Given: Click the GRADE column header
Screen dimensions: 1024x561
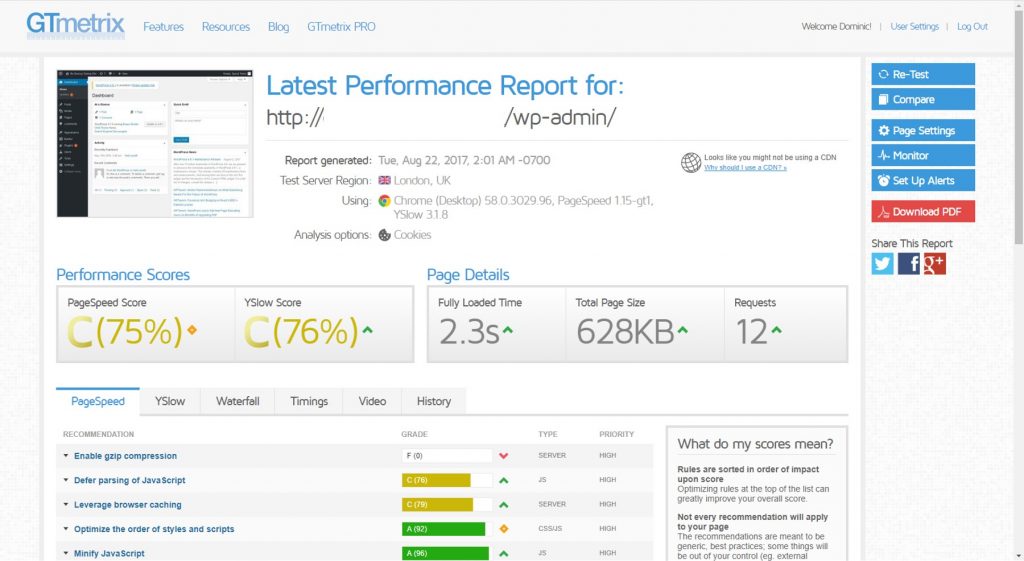Looking at the screenshot, I should (x=415, y=434).
